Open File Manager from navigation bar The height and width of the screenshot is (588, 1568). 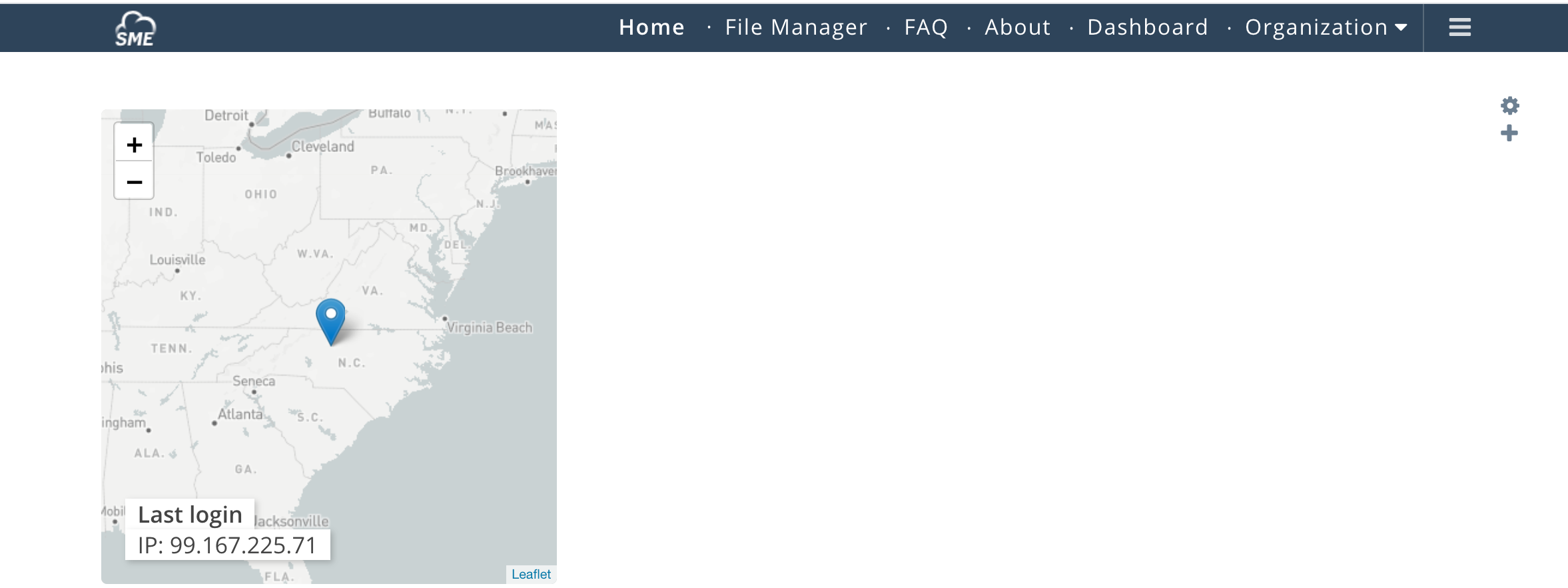point(796,27)
